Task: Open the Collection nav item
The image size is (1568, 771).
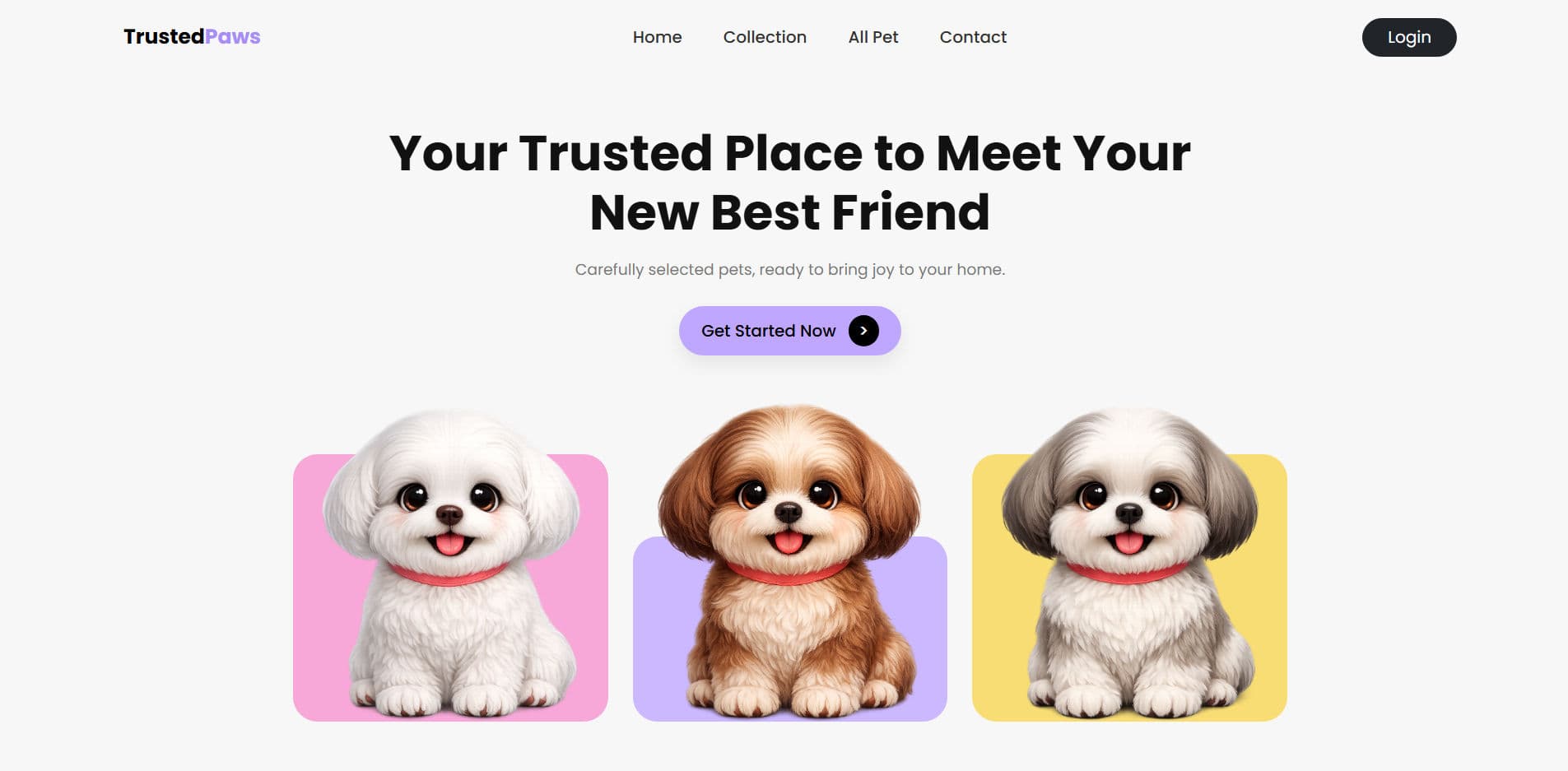Action: (765, 37)
